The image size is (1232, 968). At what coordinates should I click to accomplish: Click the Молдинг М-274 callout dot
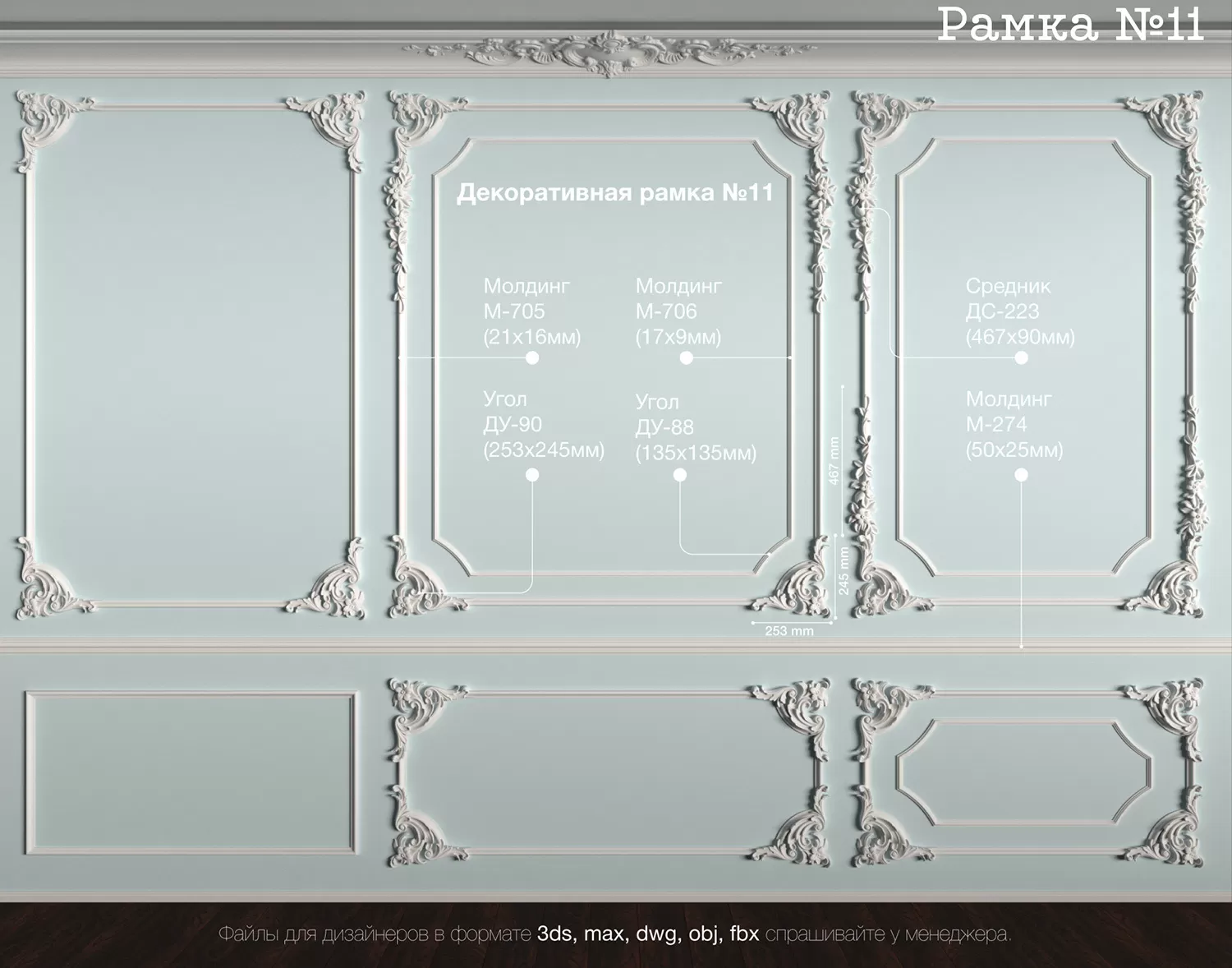pyautogui.click(x=1021, y=475)
